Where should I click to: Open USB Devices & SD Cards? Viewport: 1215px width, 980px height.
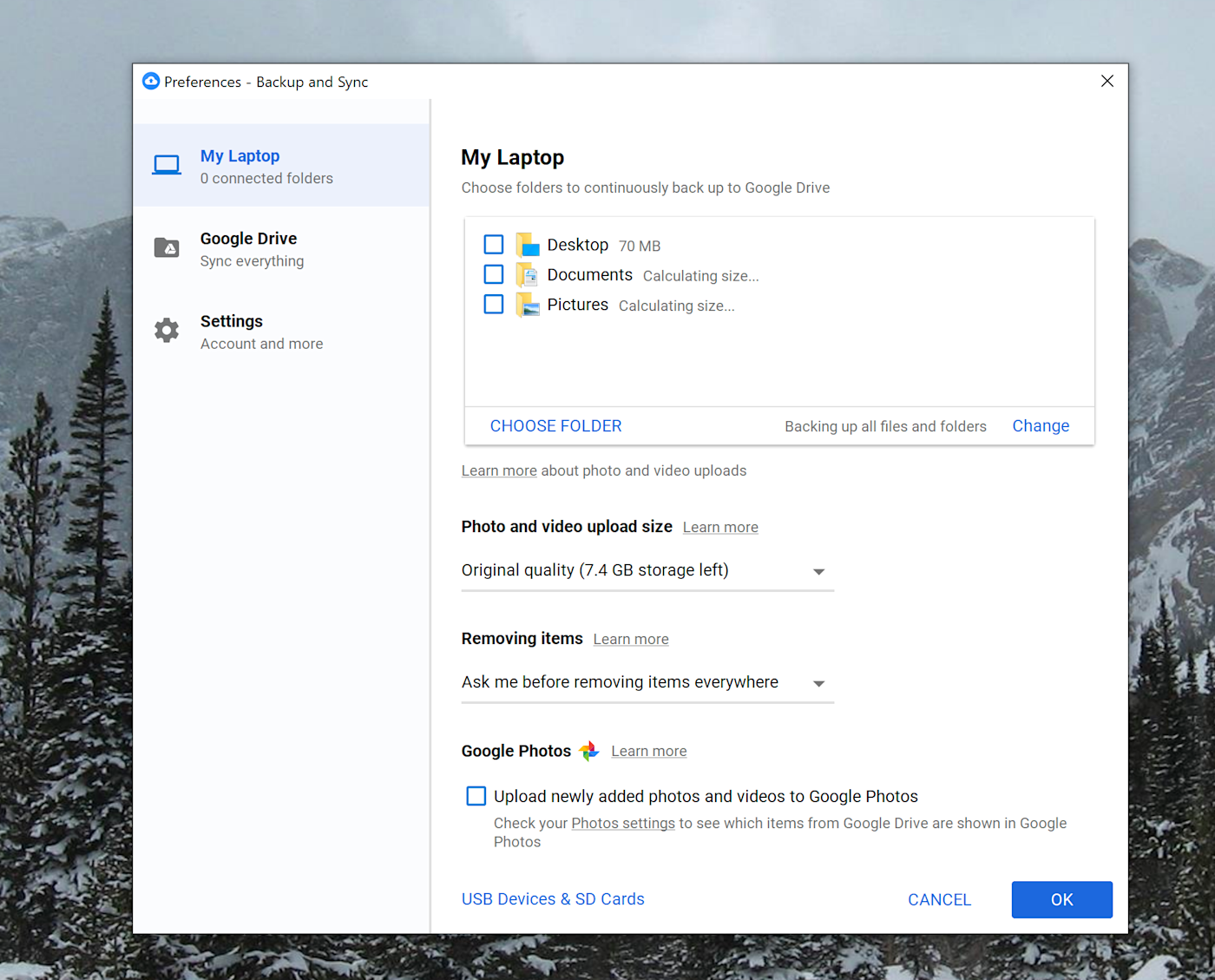click(x=553, y=899)
